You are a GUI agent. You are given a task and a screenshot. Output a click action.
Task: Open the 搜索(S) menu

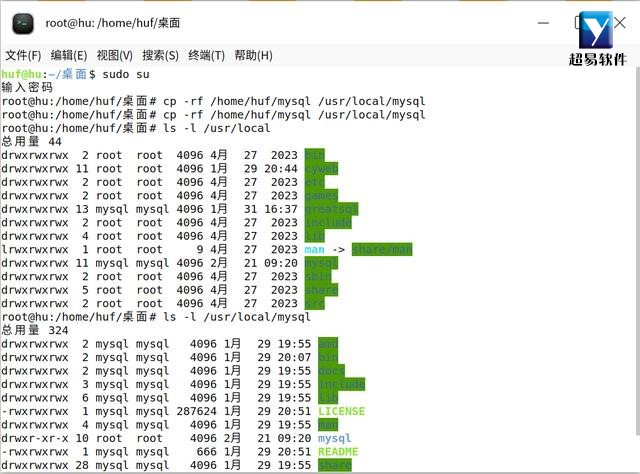point(160,56)
